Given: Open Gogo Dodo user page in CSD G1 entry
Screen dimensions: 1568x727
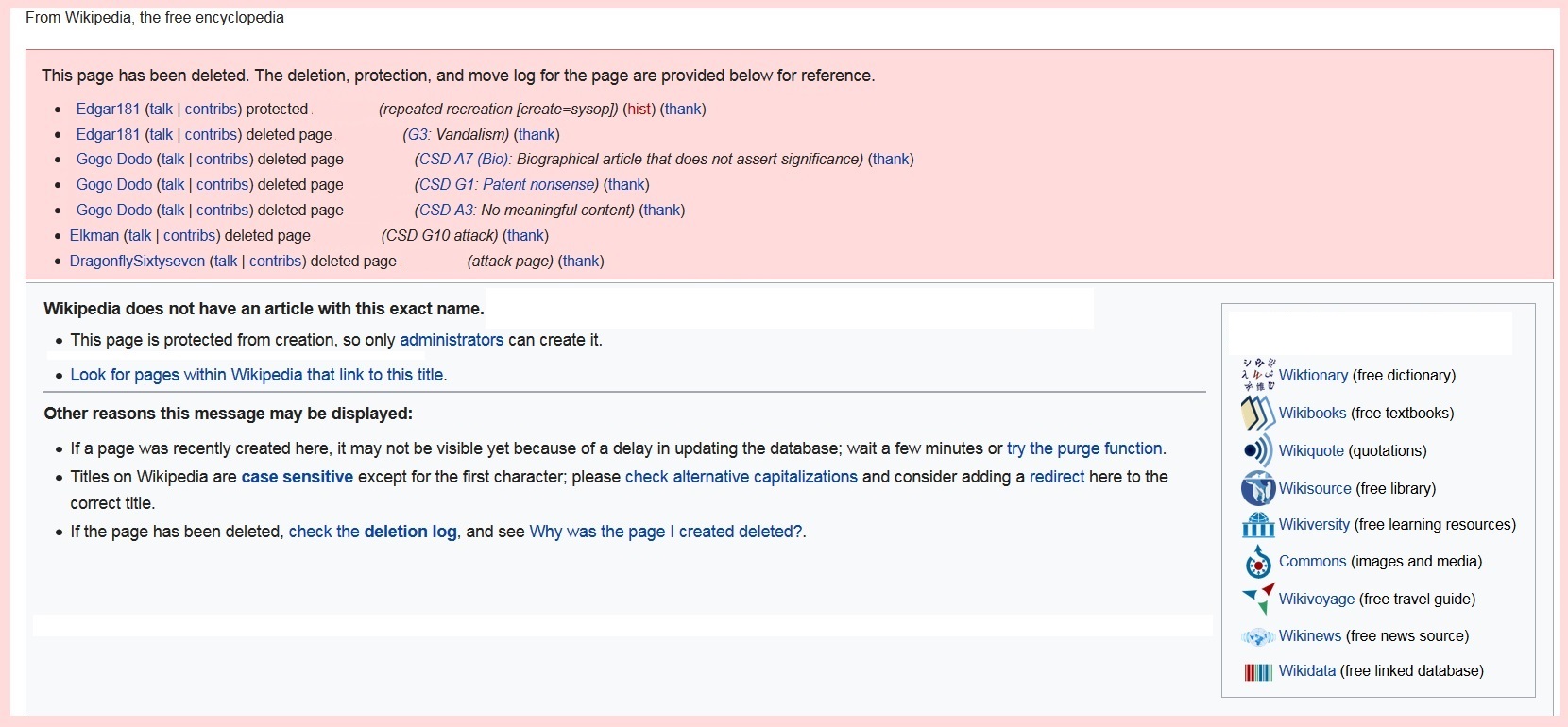Looking at the screenshot, I should pyautogui.click(x=114, y=184).
